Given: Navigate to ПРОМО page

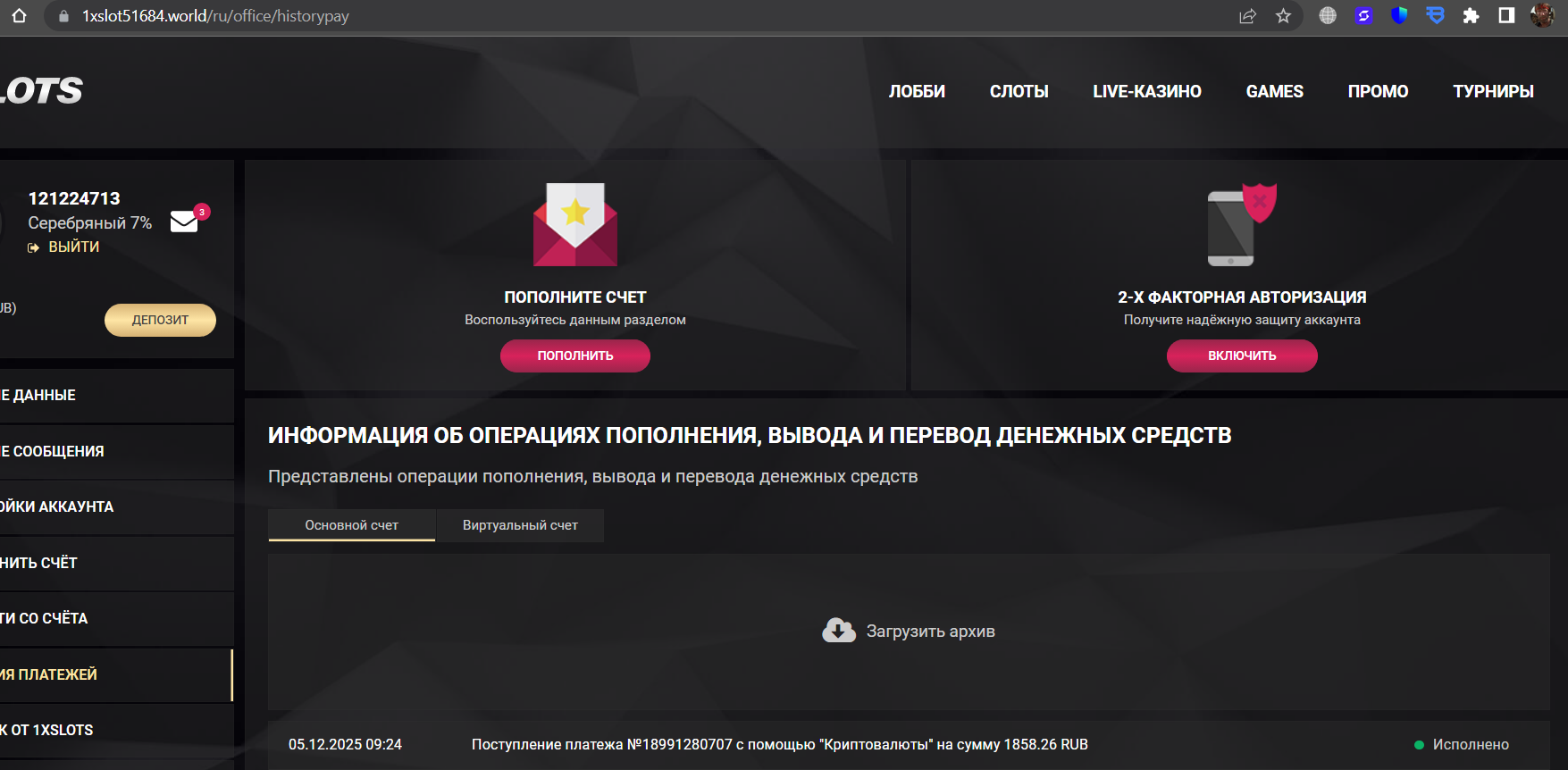Looking at the screenshot, I should (1378, 91).
